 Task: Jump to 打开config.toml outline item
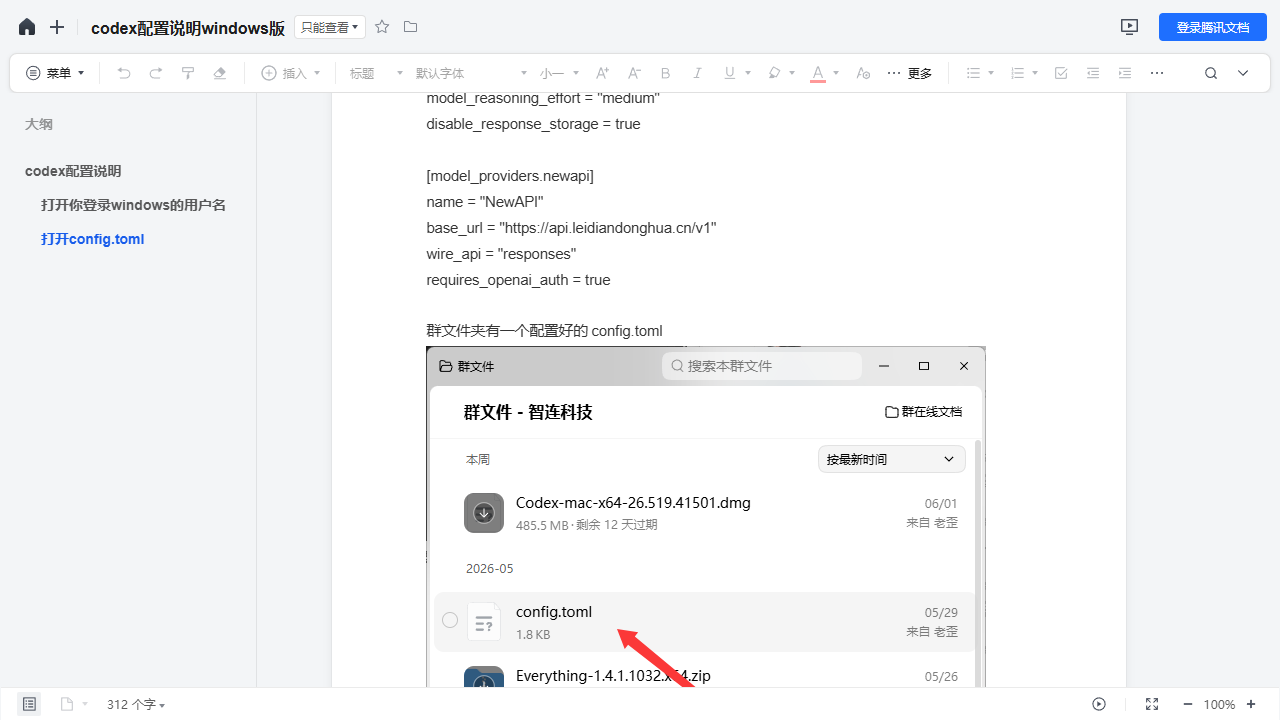pos(93,239)
